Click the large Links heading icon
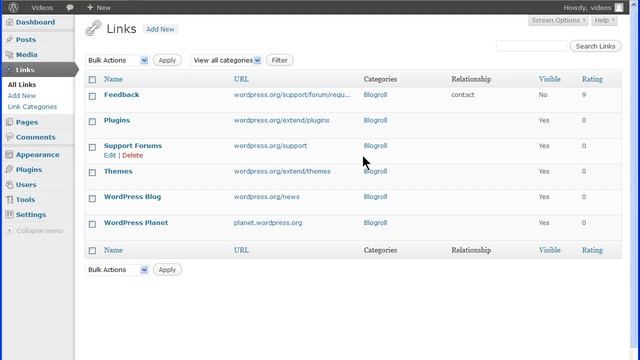The height and width of the screenshot is (360, 640). click(93, 28)
